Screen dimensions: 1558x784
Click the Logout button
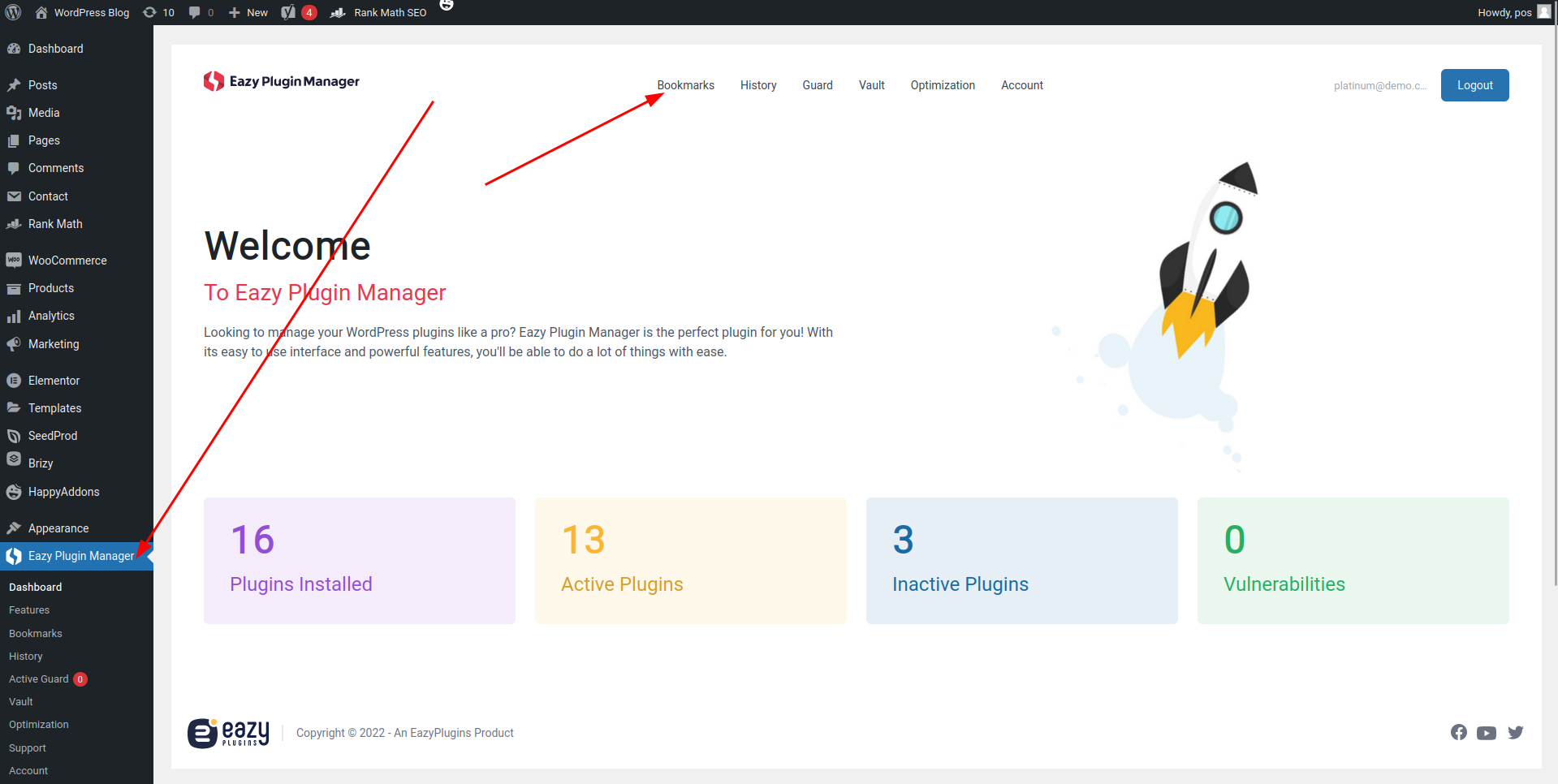[1474, 85]
